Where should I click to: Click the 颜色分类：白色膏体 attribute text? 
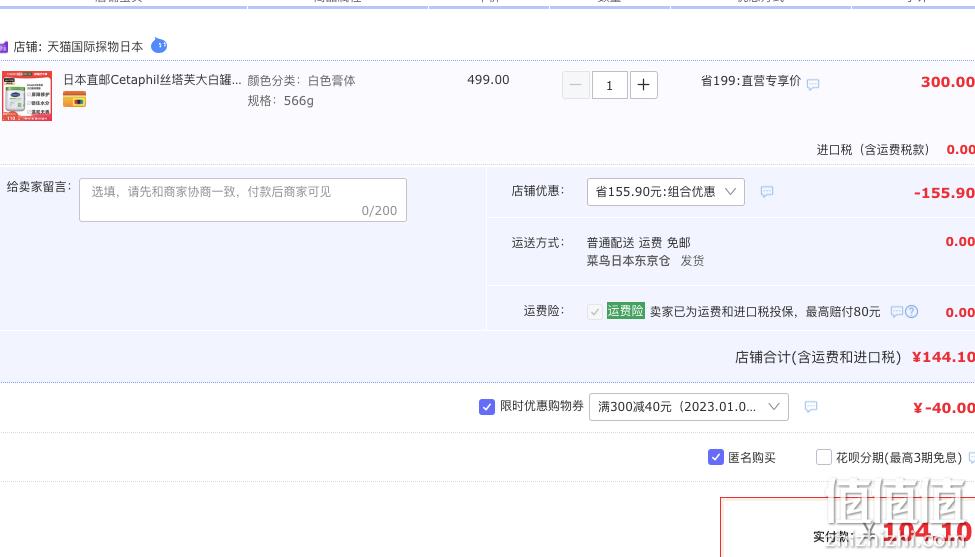(x=302, y=81)
